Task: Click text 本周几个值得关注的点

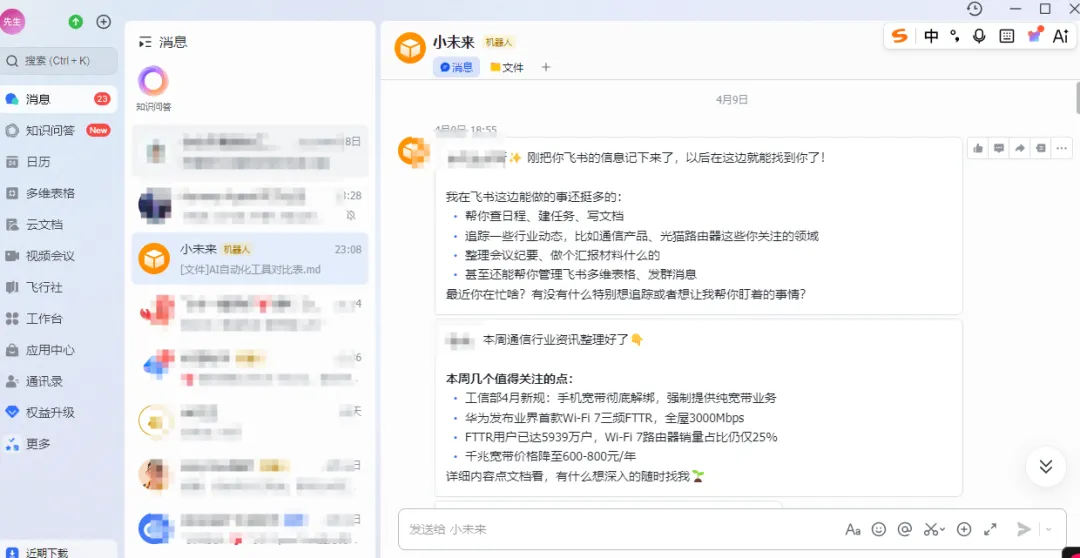Action: (x=510, y=379)
